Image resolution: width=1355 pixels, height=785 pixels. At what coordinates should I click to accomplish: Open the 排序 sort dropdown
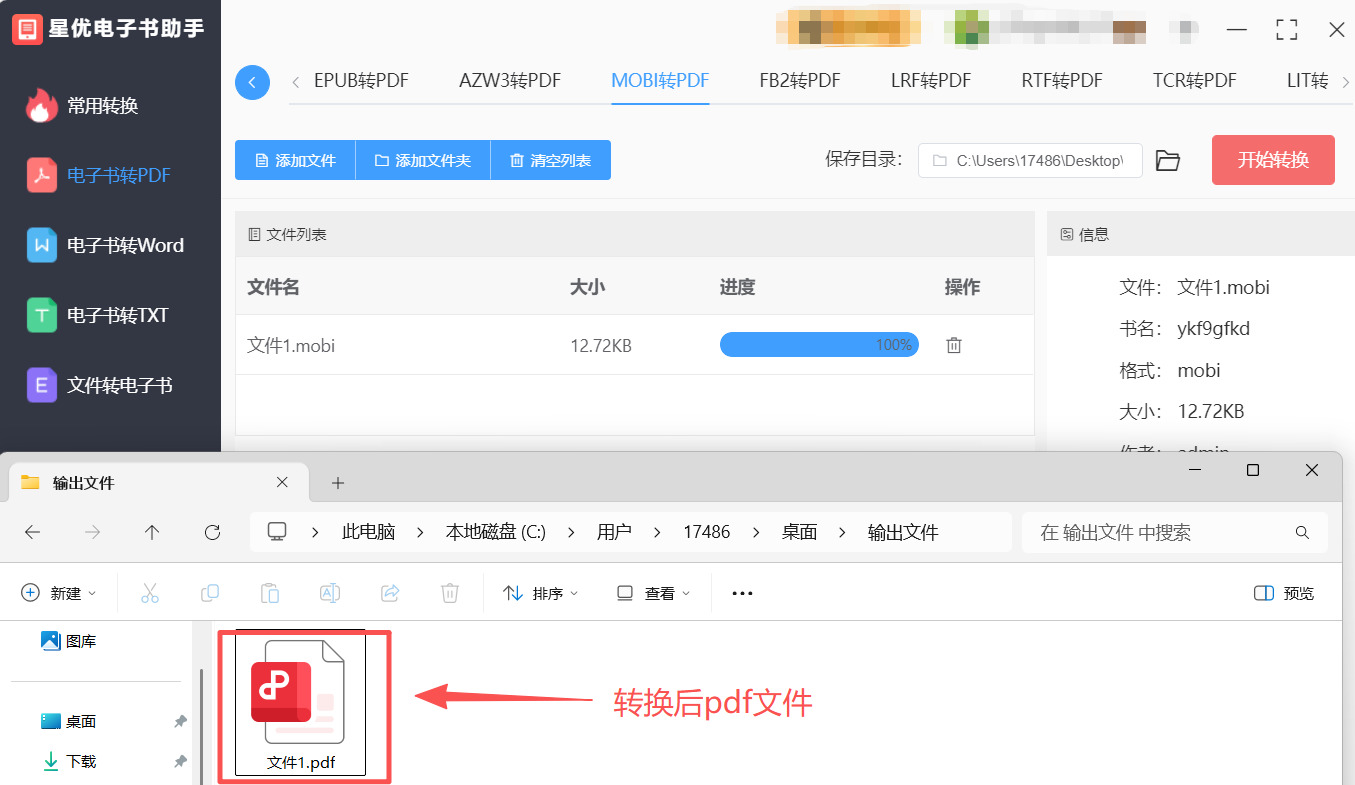[x=541, y=593]
